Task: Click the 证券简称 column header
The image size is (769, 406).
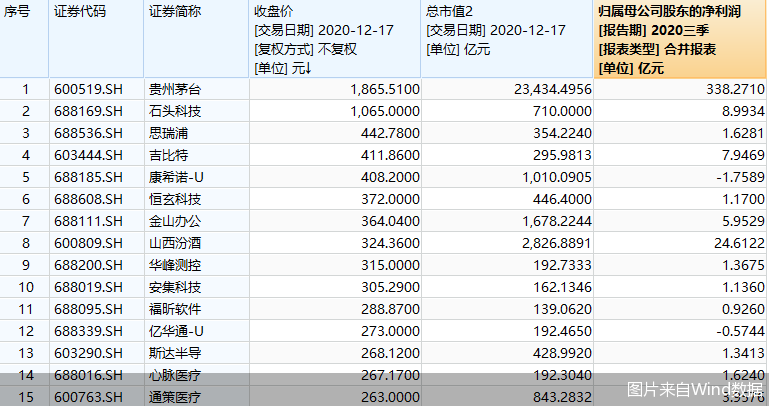Action: click(x=175, y=11)
